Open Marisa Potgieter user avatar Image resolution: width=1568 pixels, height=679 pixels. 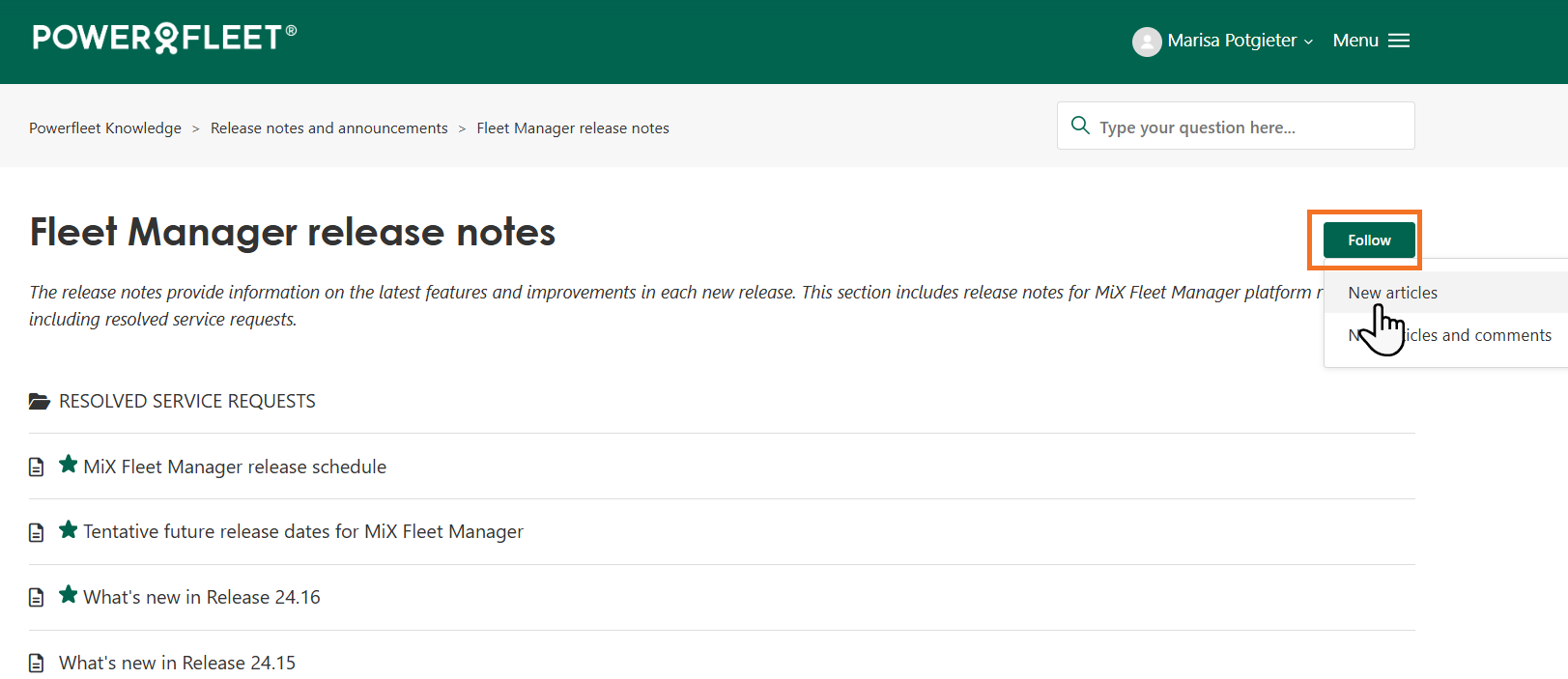(1147, 42)
